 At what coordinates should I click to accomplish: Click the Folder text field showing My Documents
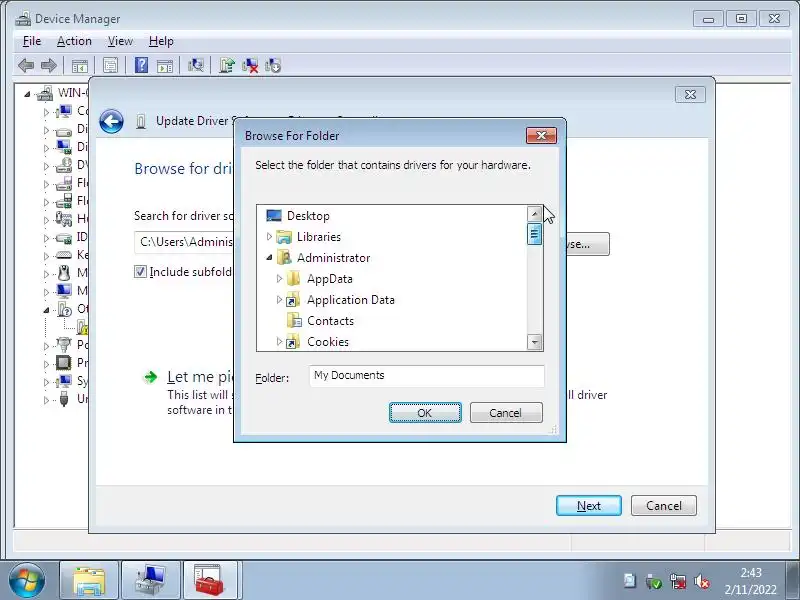(x=427, y=376)
